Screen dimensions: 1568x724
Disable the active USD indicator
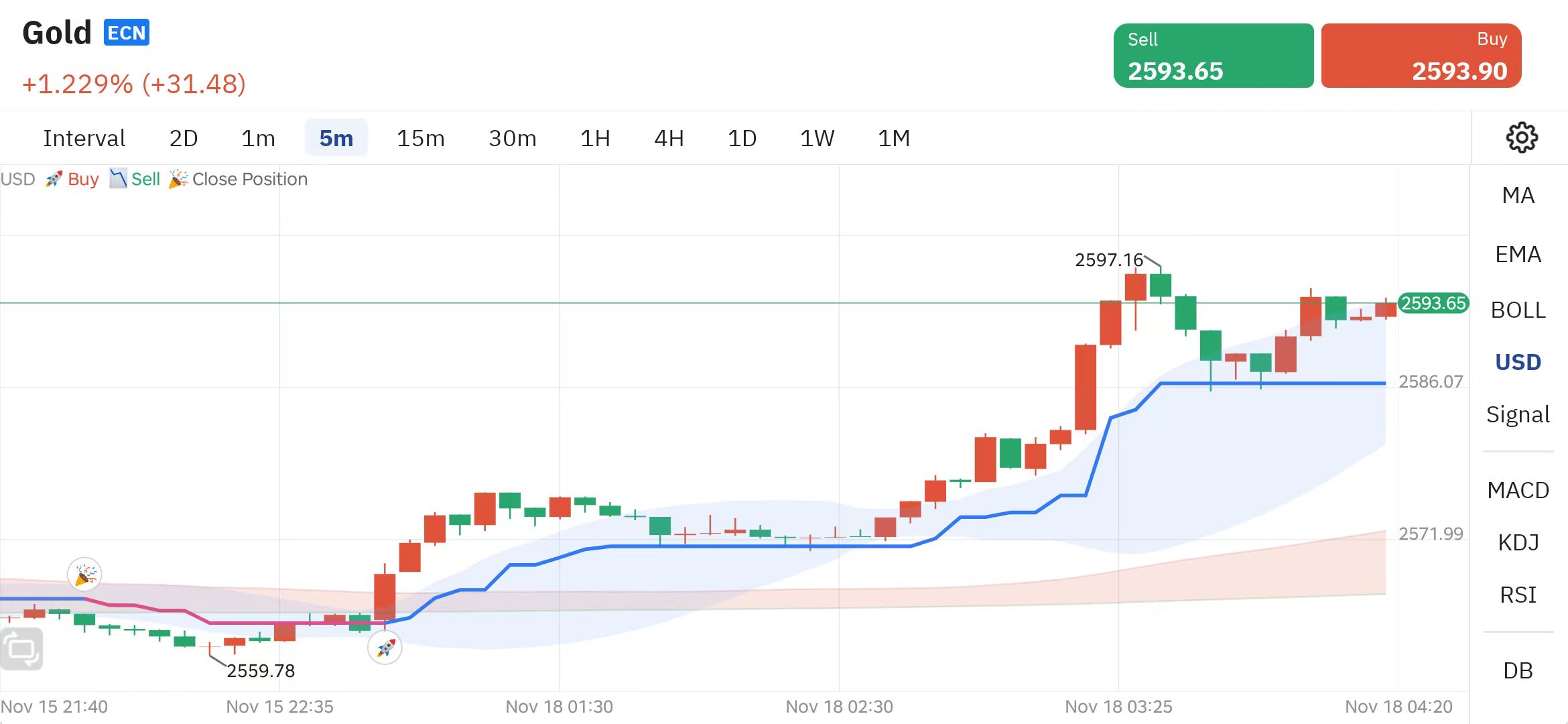pyautogui.click(x=1518, y=363)
